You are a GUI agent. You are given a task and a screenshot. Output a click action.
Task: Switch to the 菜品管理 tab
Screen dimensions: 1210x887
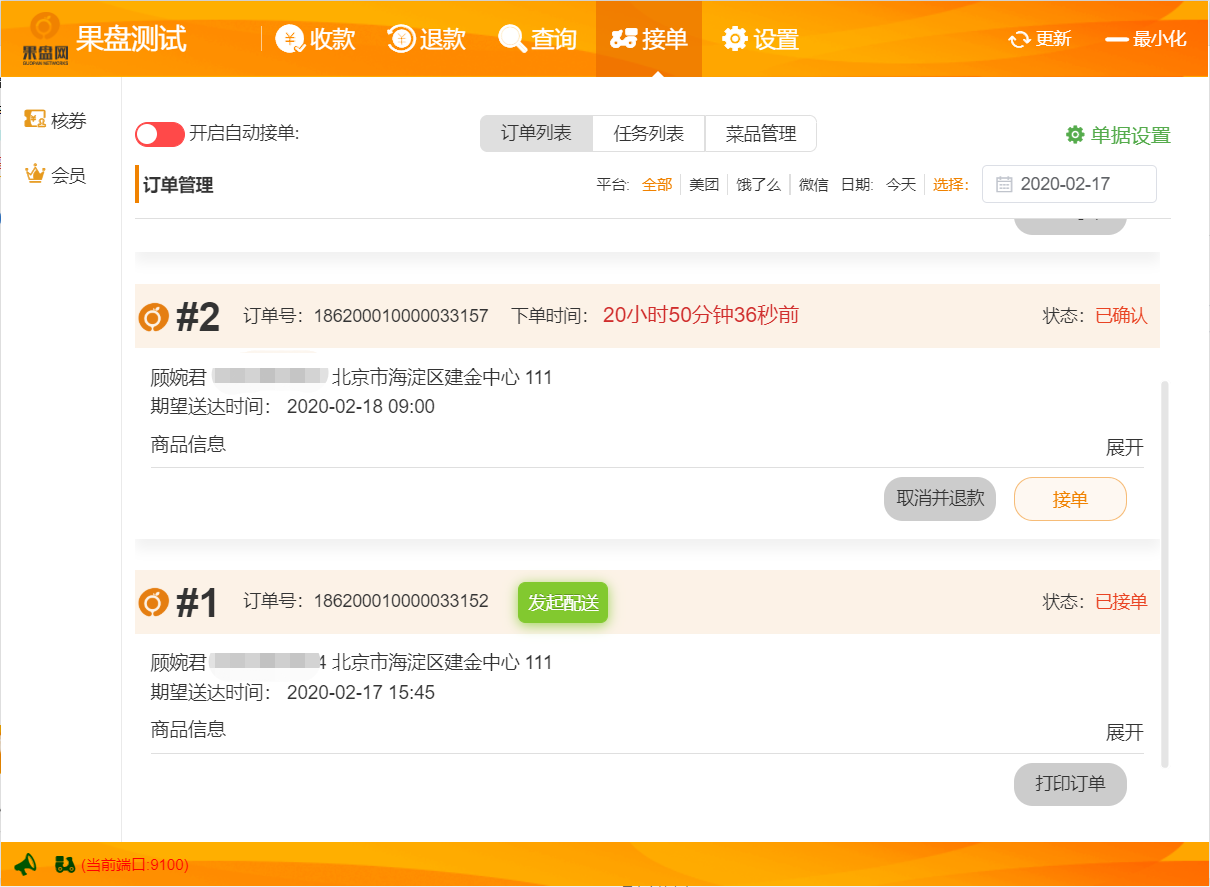tap(760, 134)
